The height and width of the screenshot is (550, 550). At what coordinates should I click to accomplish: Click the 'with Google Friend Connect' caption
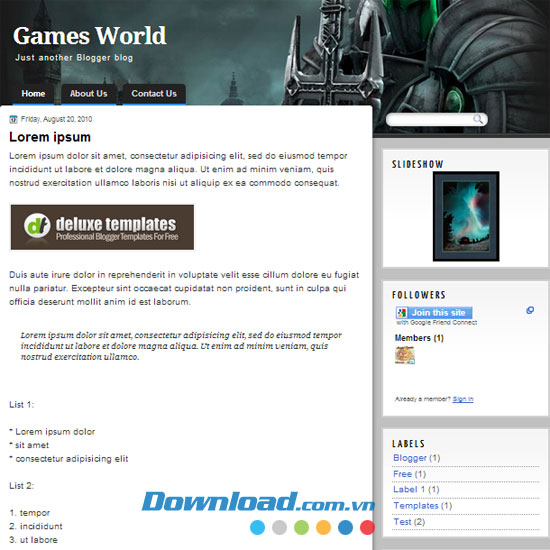437,322
